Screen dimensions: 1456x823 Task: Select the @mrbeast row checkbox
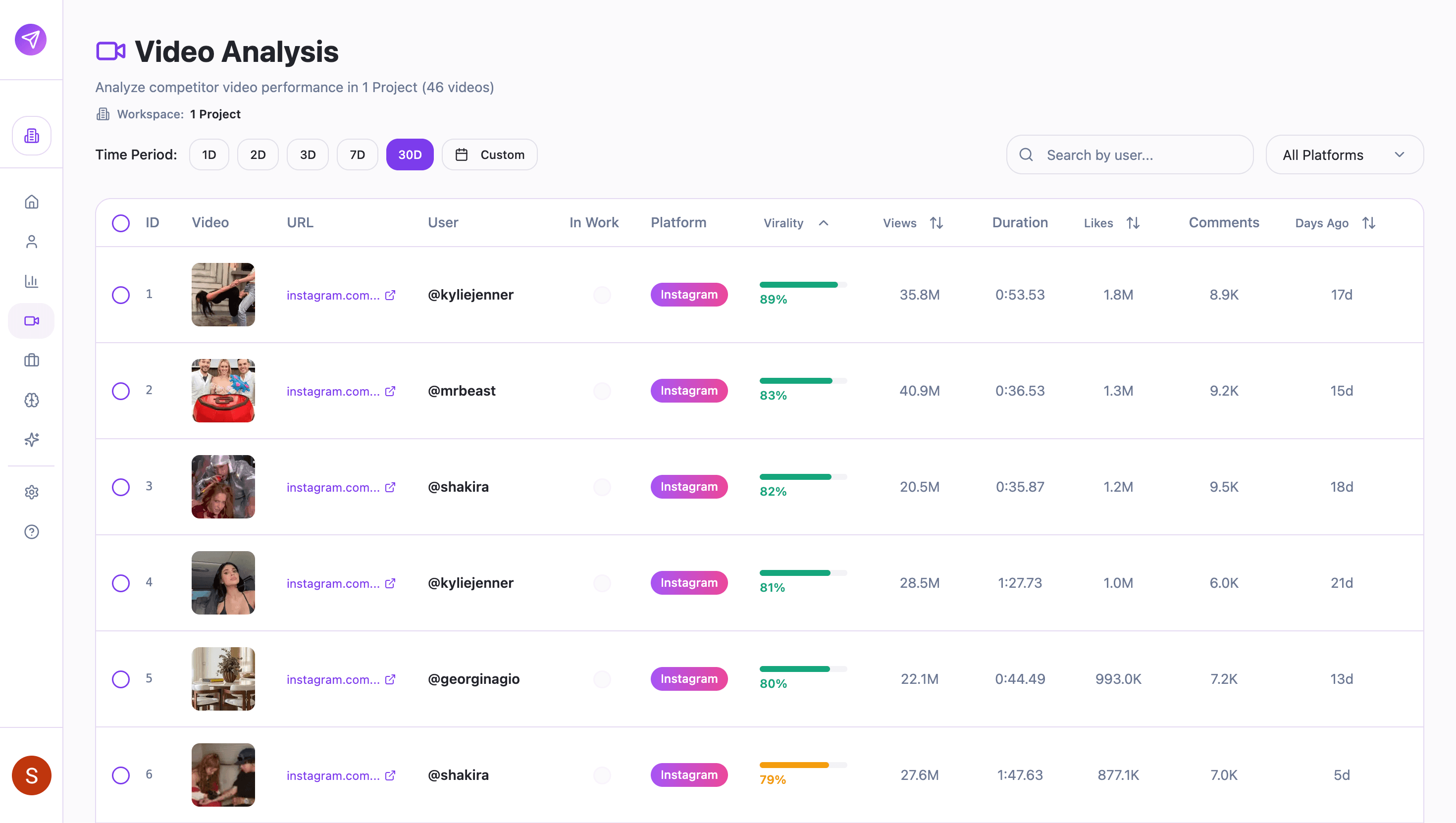pos(120,391)
